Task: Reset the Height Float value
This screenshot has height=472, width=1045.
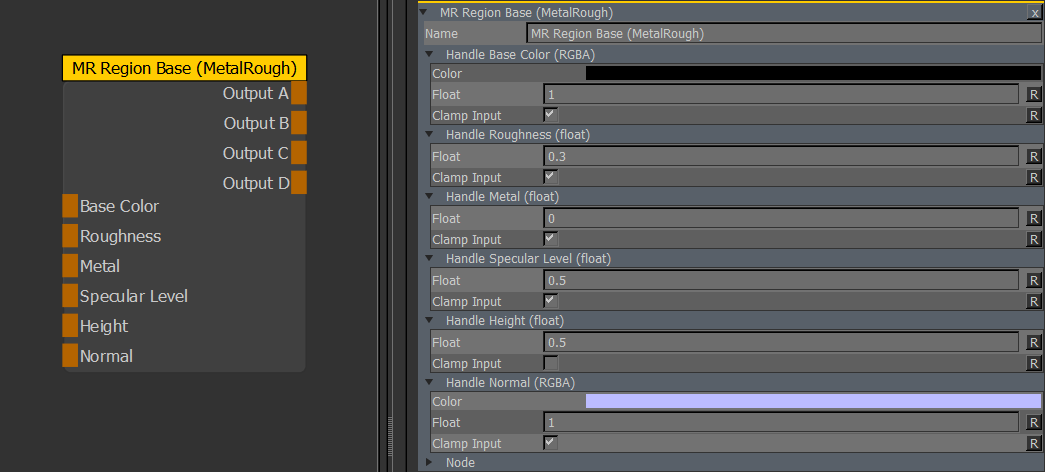Action: click(x=1034, y=343)
